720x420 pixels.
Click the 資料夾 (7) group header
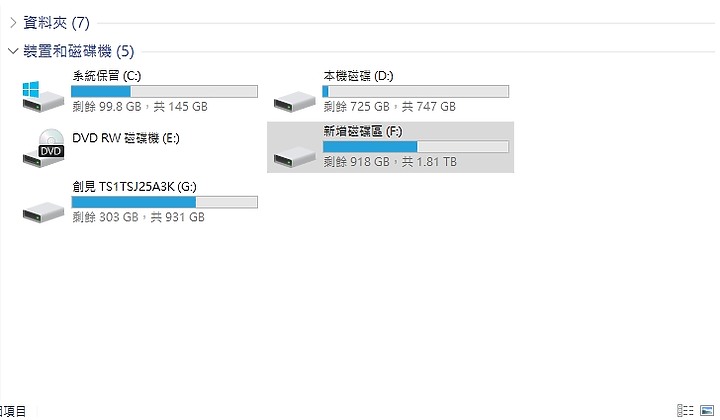[56, 22]
